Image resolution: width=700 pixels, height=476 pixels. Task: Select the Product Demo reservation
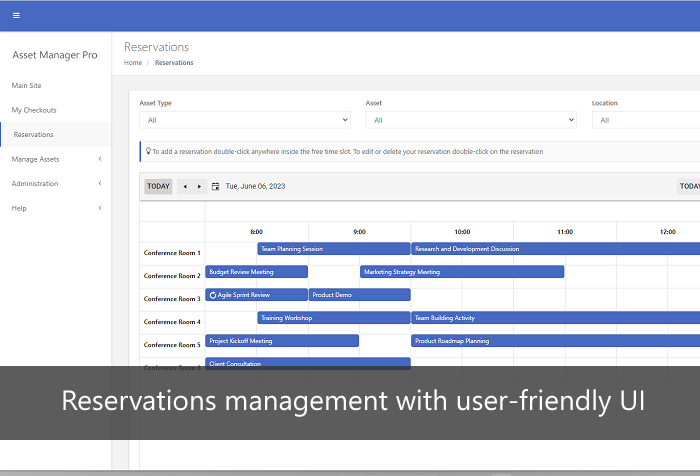[360, 295]
